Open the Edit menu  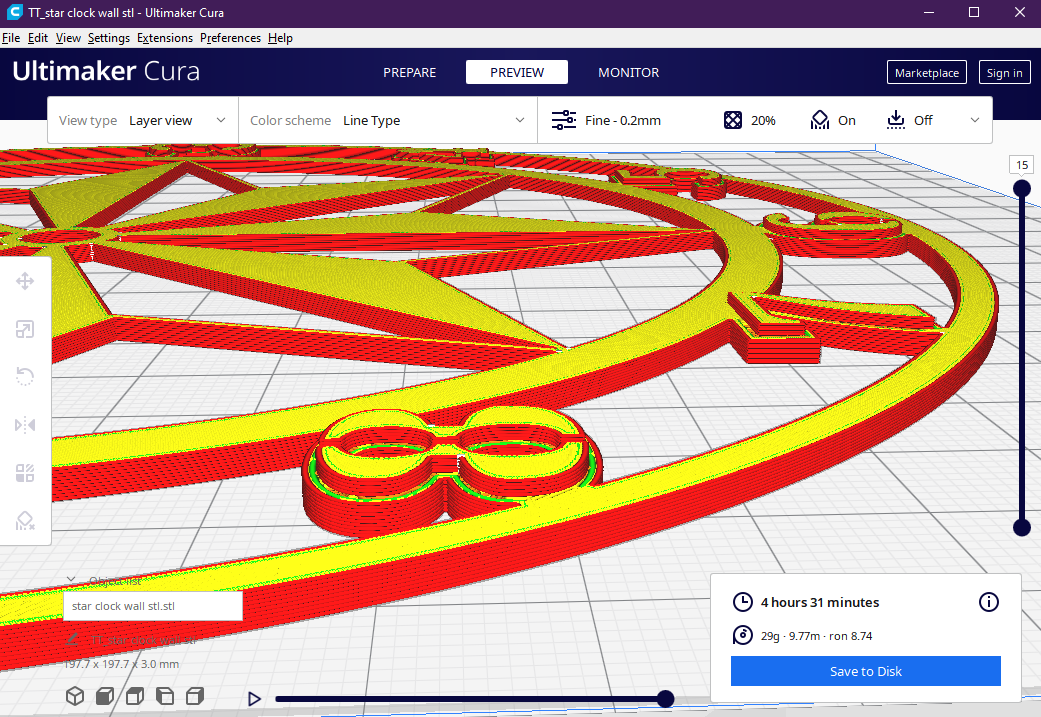click(x=38, y=38)
